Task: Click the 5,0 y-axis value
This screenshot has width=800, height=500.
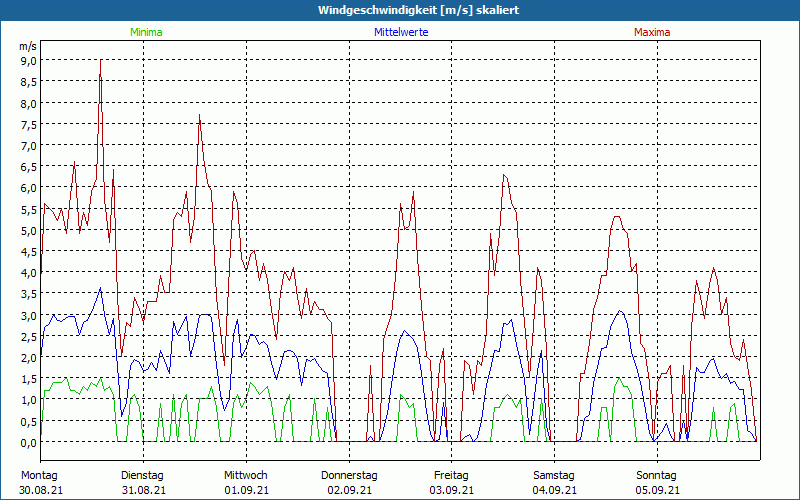Action: click(29, 231)
